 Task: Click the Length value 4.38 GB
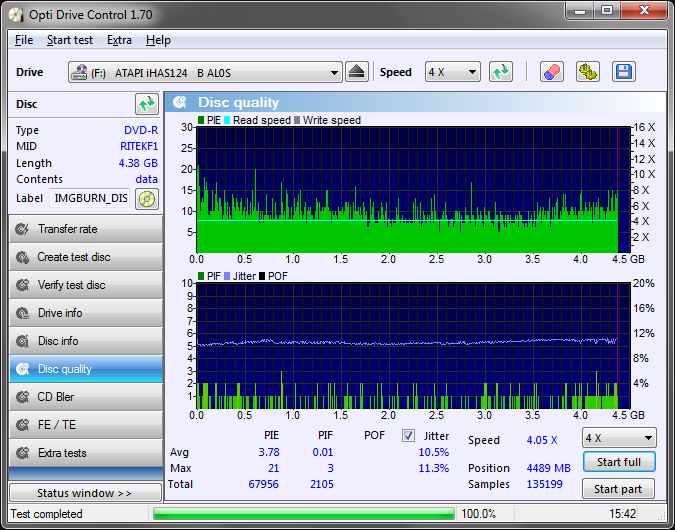[x=138, y=163]
